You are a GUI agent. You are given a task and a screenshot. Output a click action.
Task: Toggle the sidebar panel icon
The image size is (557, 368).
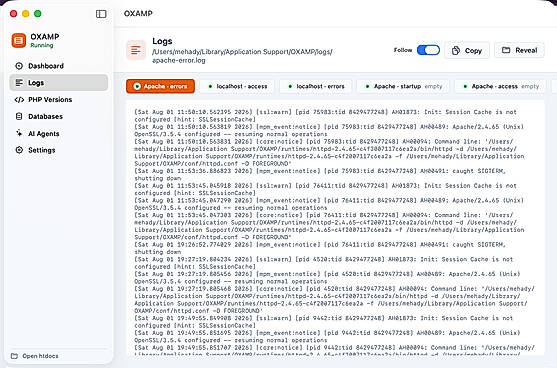point(101,14)
